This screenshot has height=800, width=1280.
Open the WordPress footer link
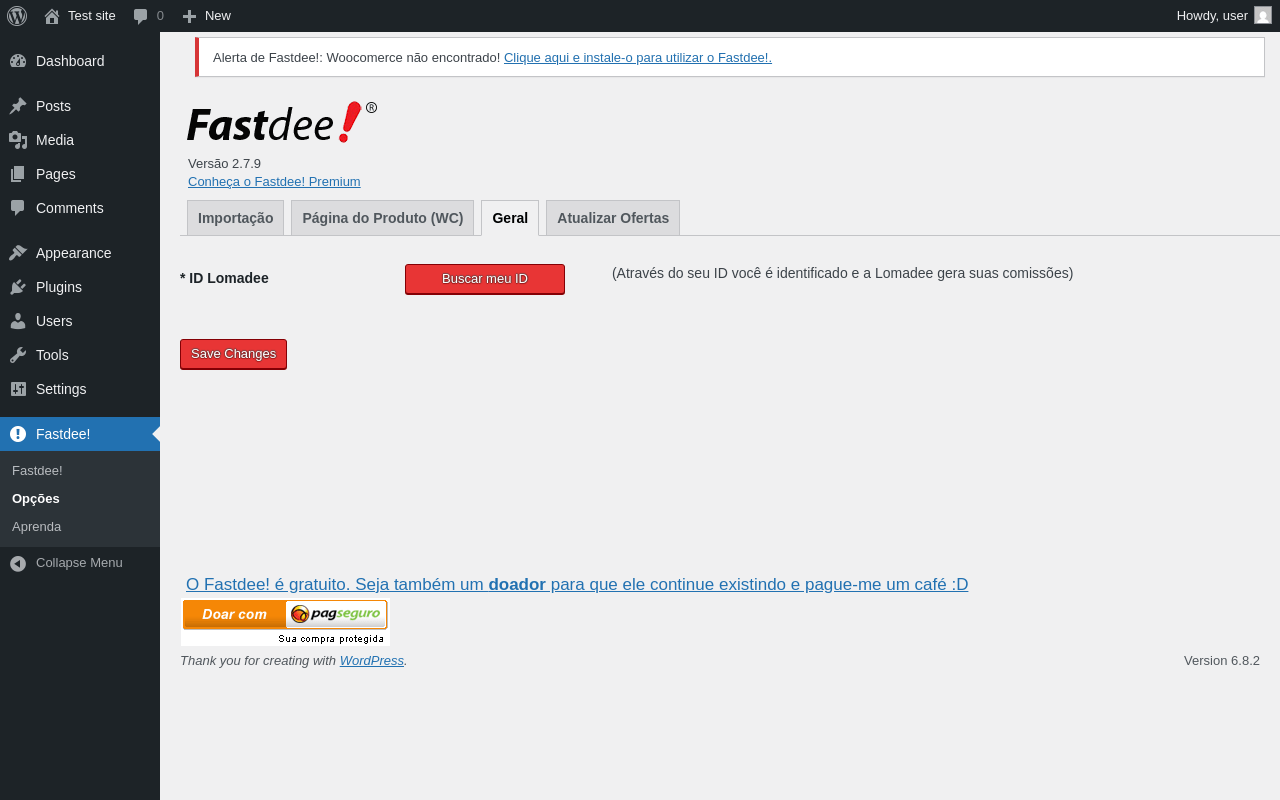pos(372,661)
